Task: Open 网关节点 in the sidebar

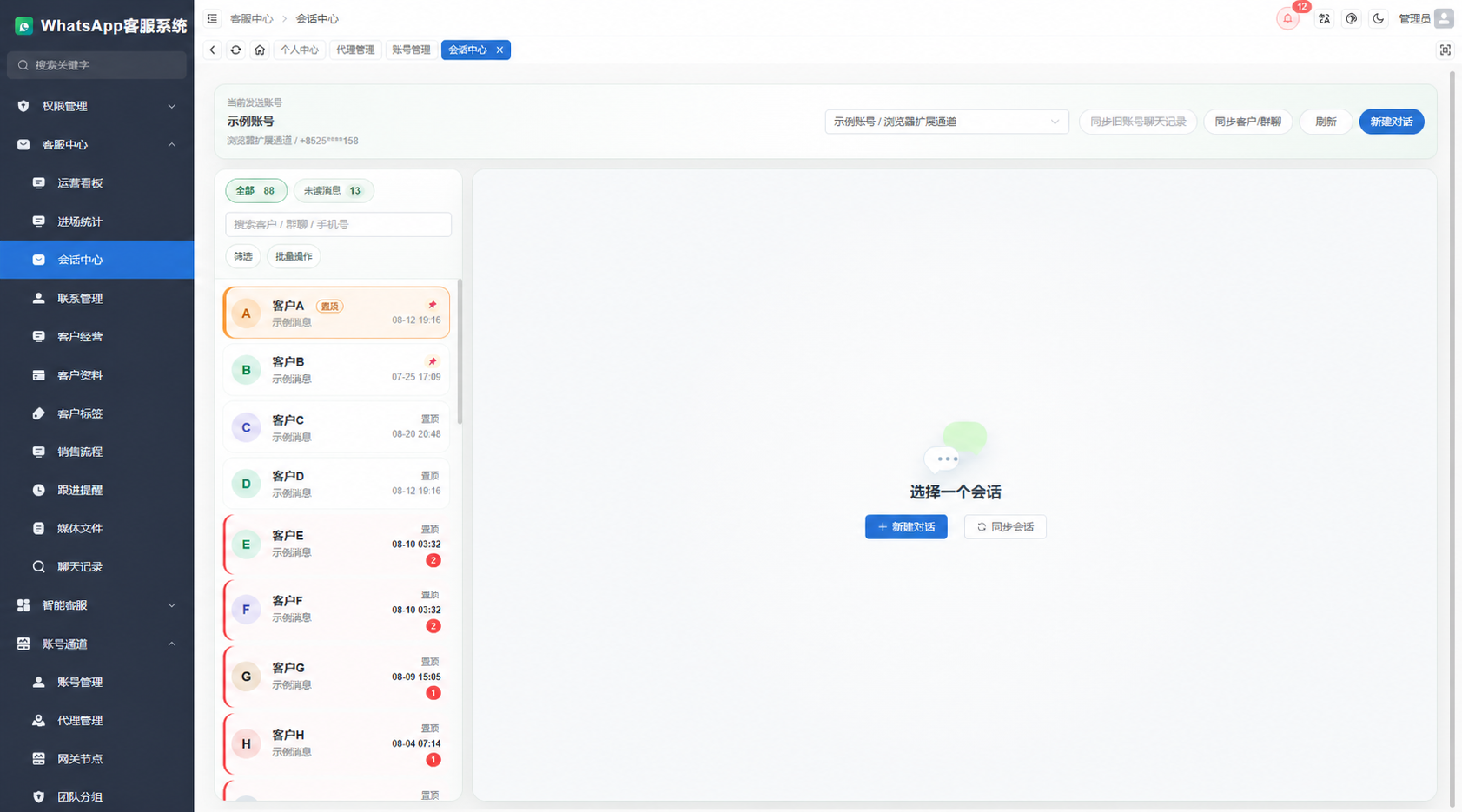Action: 96,758
